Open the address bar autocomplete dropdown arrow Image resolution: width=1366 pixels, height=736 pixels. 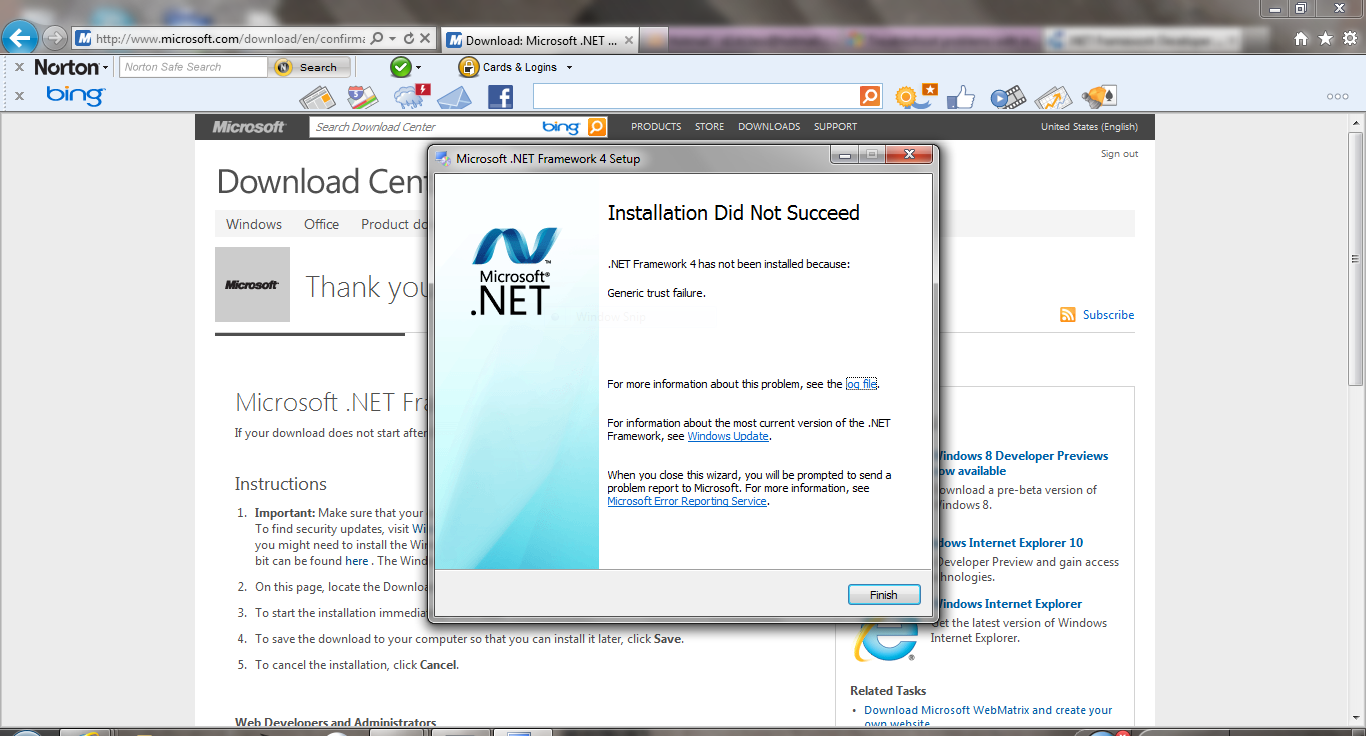393,39
